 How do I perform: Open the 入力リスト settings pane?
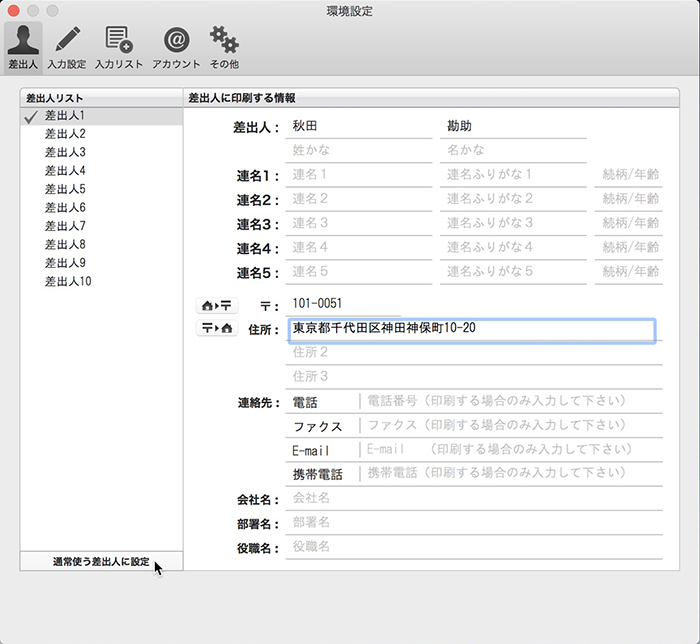119,47
